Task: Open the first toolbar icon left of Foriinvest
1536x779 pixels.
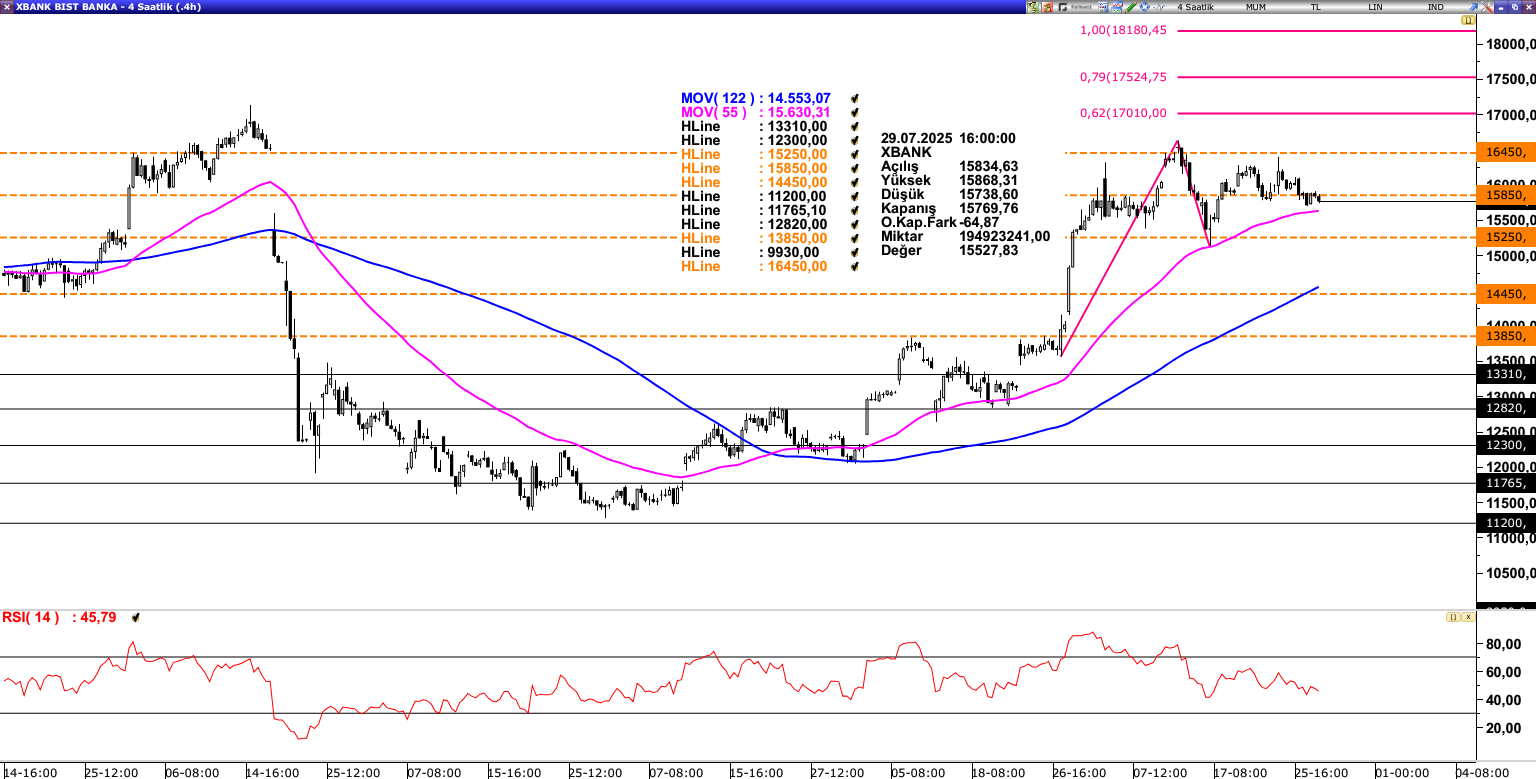Action: pyautogui.click(x=1032, y=7)
